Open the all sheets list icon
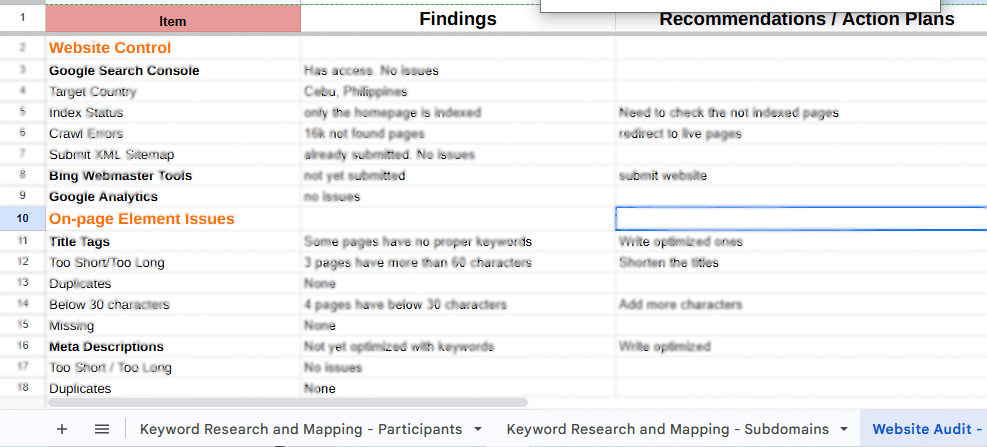Screen dimensions: 987x447 (102, 429)
